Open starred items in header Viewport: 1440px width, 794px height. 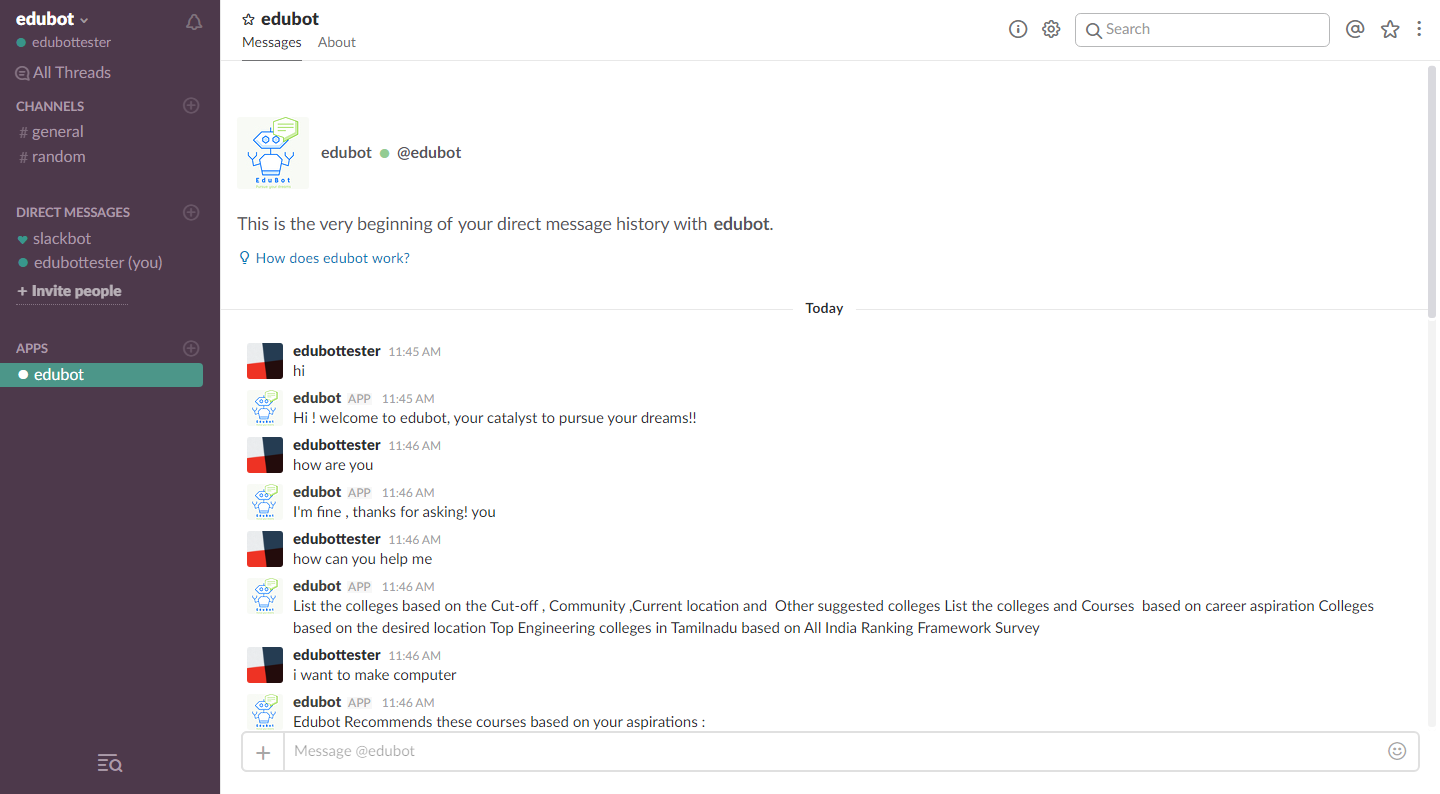(1390, 29)
